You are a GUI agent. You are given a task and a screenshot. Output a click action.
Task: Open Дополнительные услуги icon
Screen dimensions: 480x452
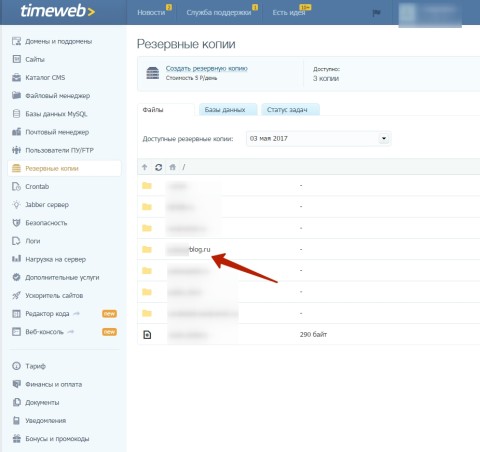(x=16, y=277)
